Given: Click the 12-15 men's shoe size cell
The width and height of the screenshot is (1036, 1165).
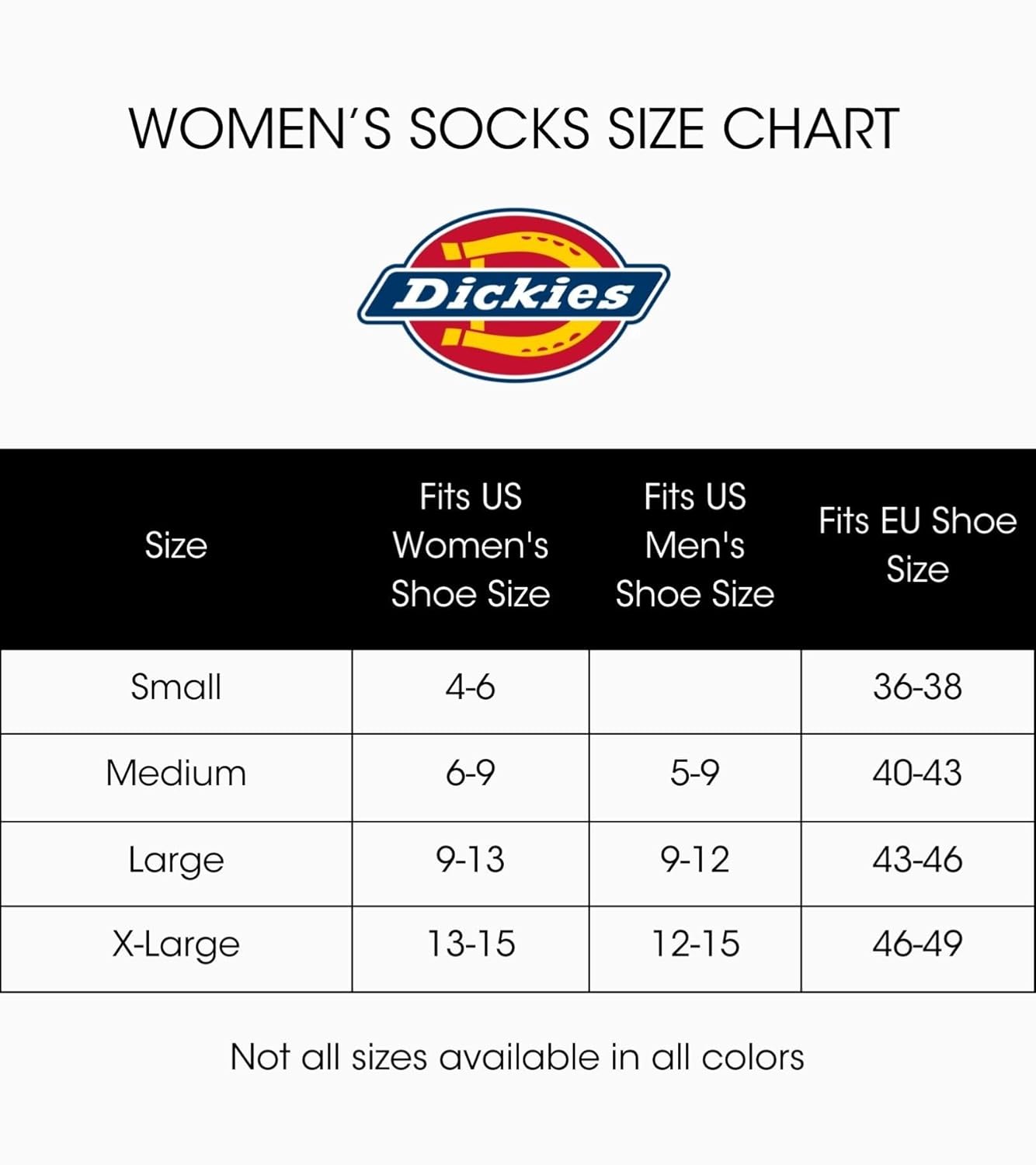Looking at the screenshot, I should tap(695, 945).
